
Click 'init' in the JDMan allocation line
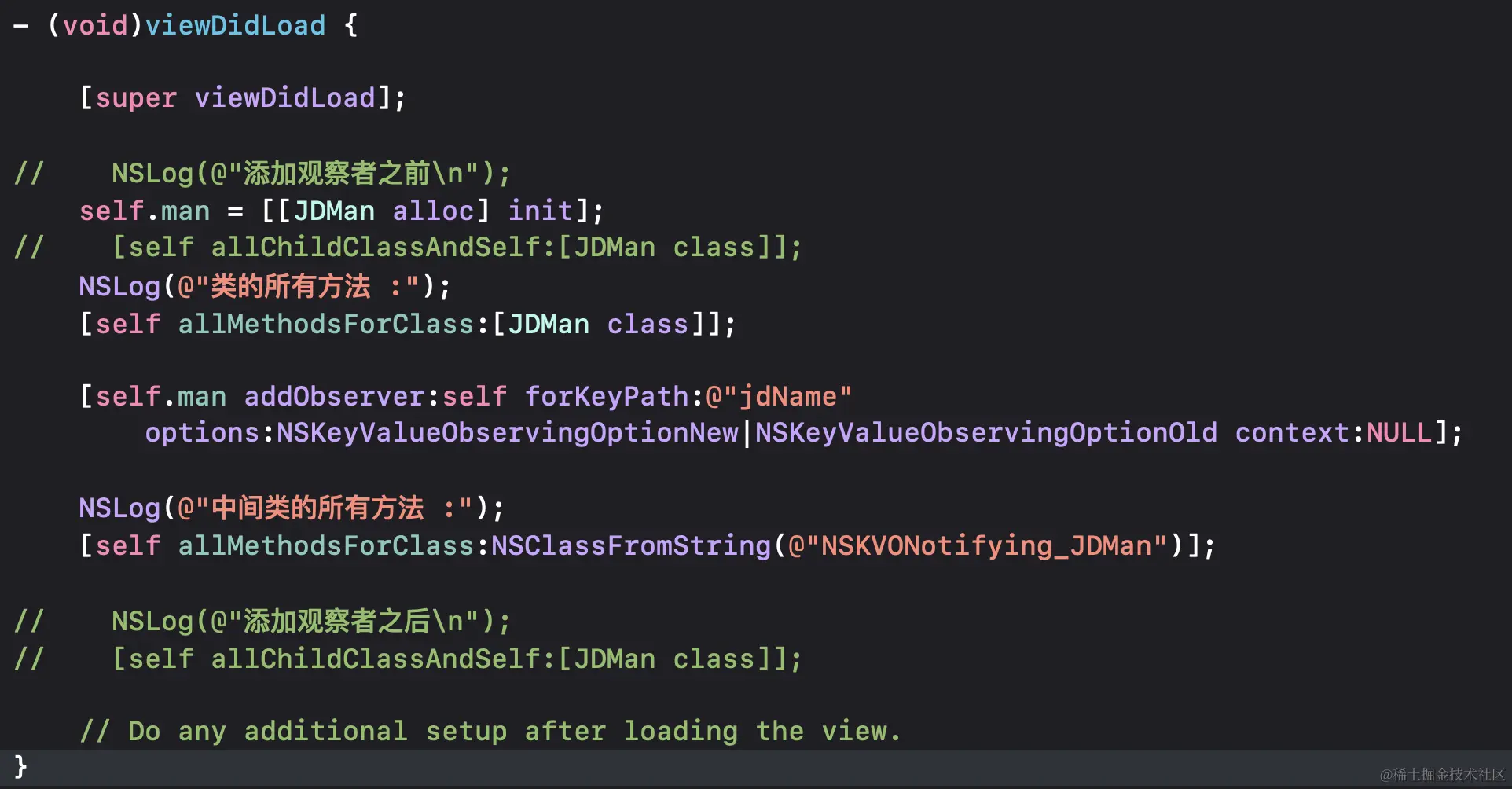pos(540,211)
